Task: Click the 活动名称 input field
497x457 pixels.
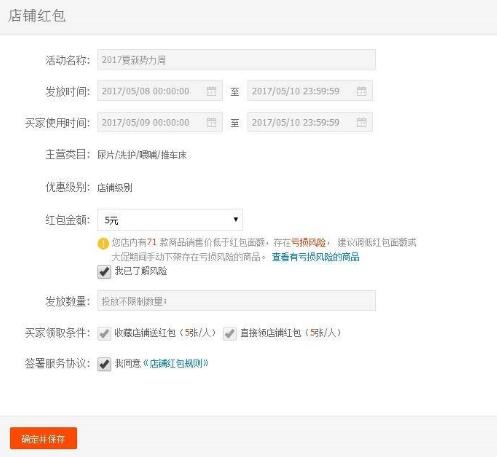Action: (x=236, y=60)
